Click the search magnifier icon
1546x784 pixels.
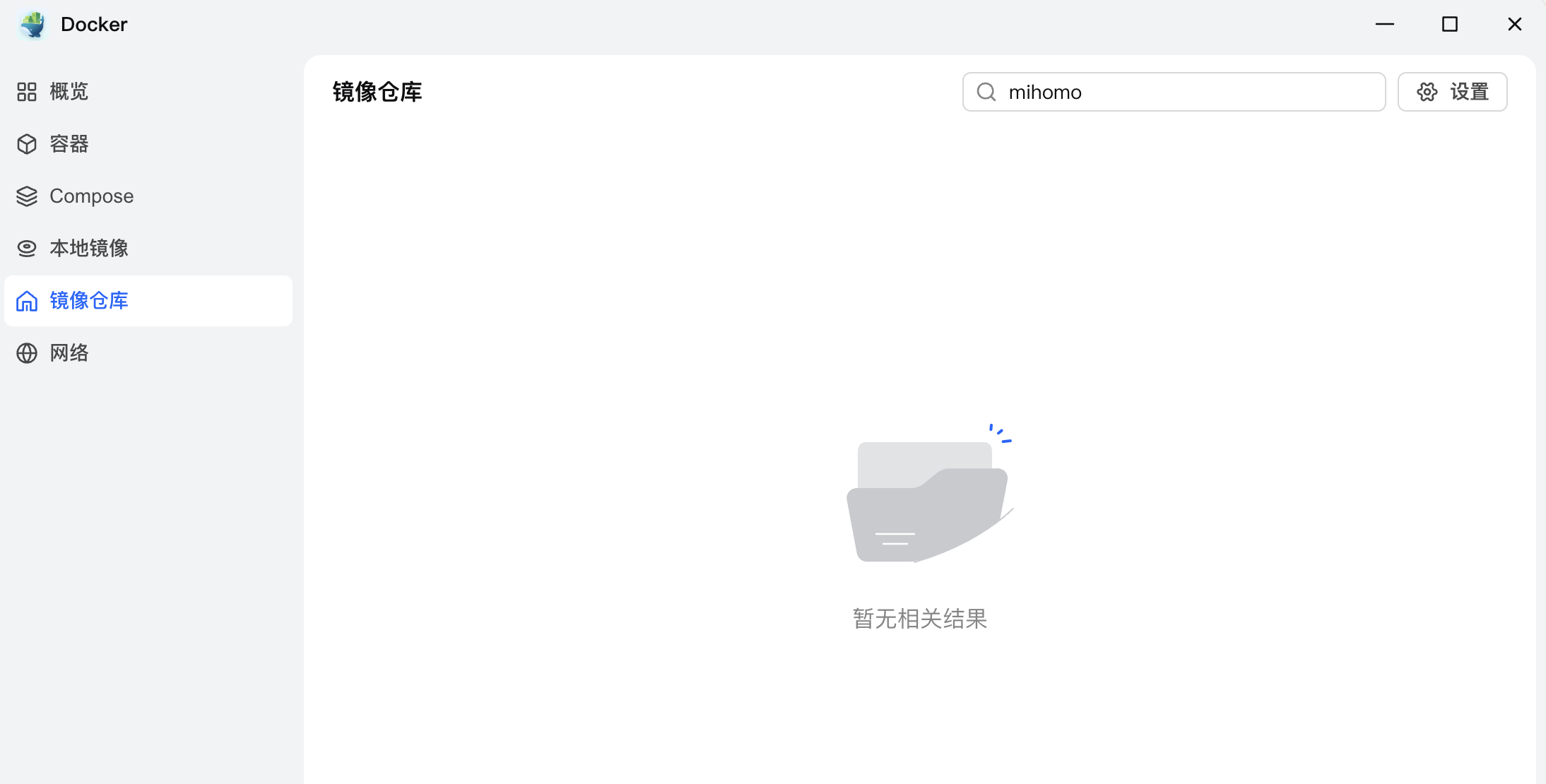pos(986,92)
